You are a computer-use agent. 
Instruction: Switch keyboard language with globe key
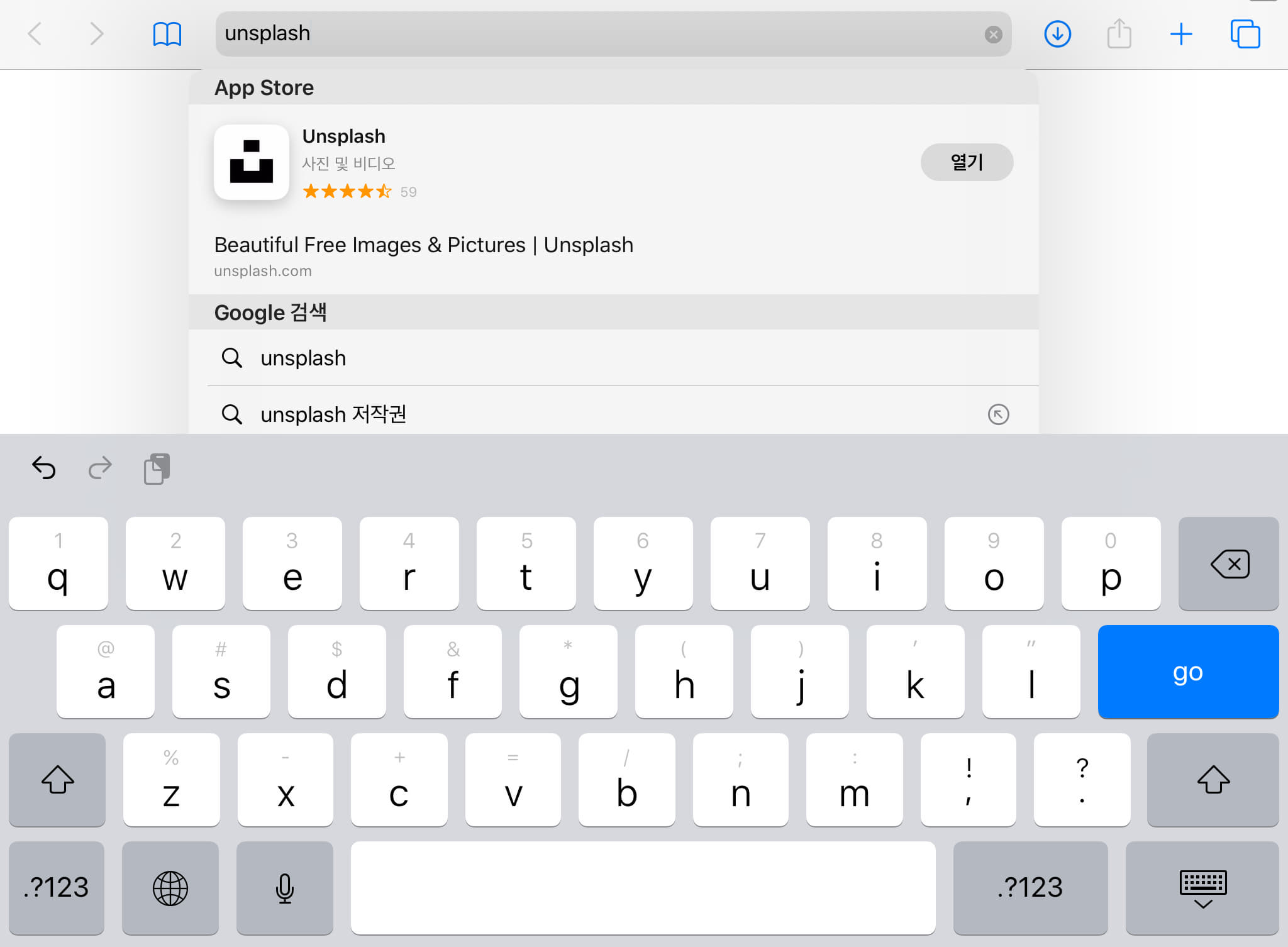pos(170,888)
